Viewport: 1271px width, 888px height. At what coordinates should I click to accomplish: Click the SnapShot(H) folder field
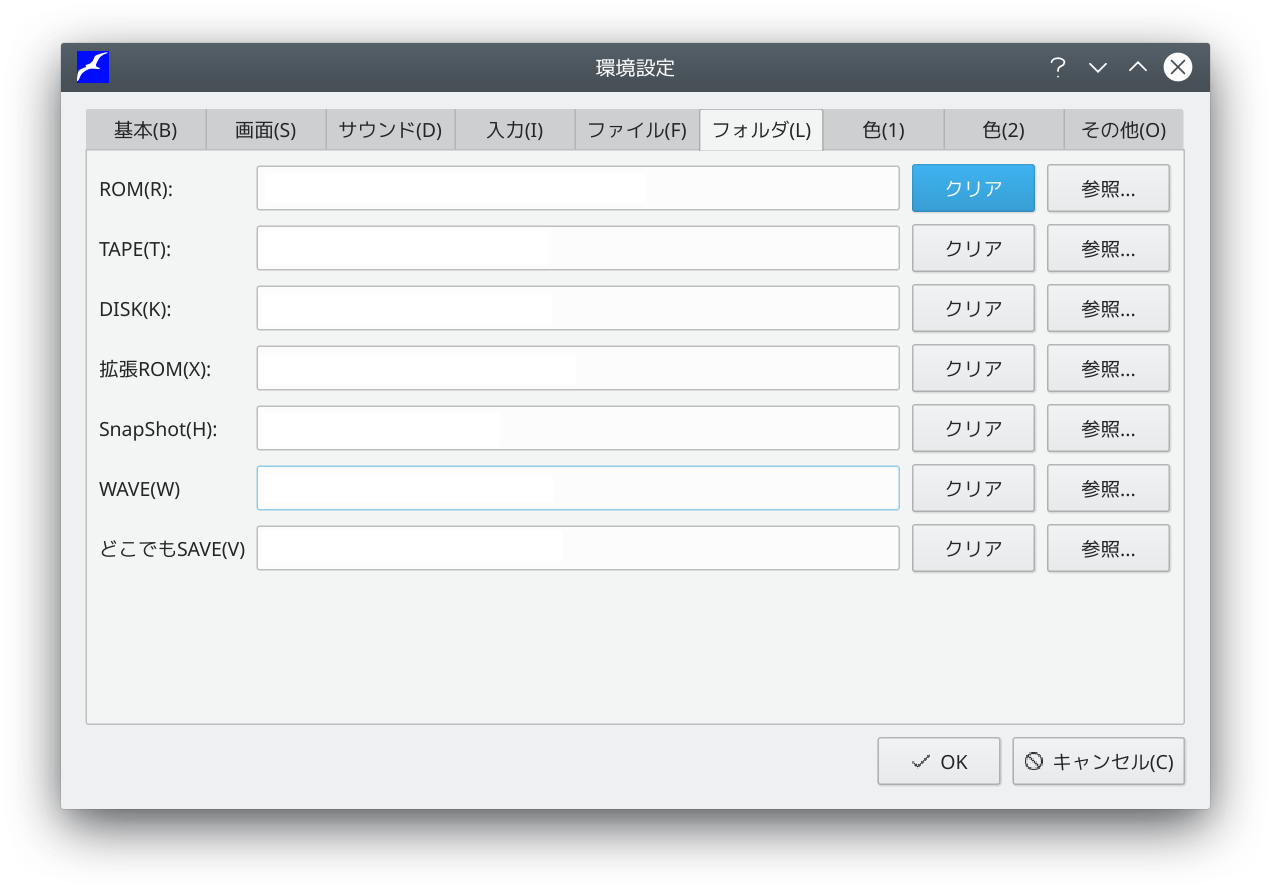pyautogui.click(x=578, y=428)
